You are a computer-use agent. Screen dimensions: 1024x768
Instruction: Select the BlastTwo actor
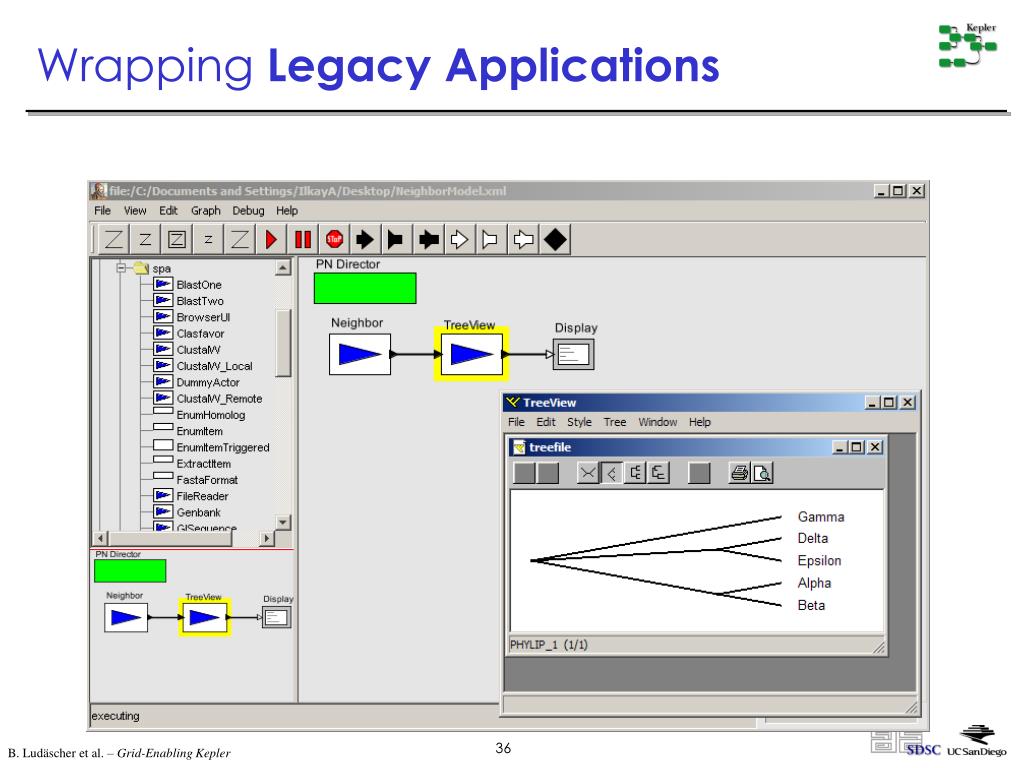tap(189, 300)
